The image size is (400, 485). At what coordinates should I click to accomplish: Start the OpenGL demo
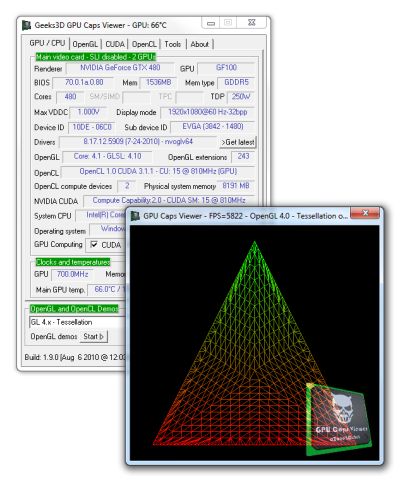click(93, 337)
